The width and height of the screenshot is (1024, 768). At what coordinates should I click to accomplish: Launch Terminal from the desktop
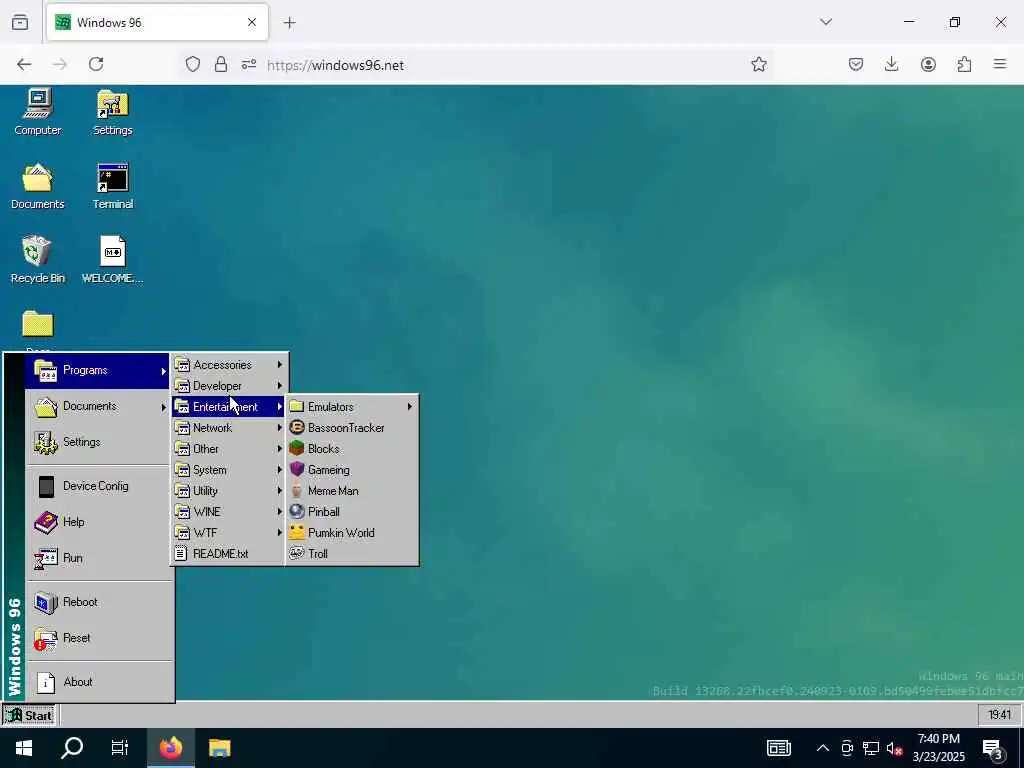click(x=112, y=186)
